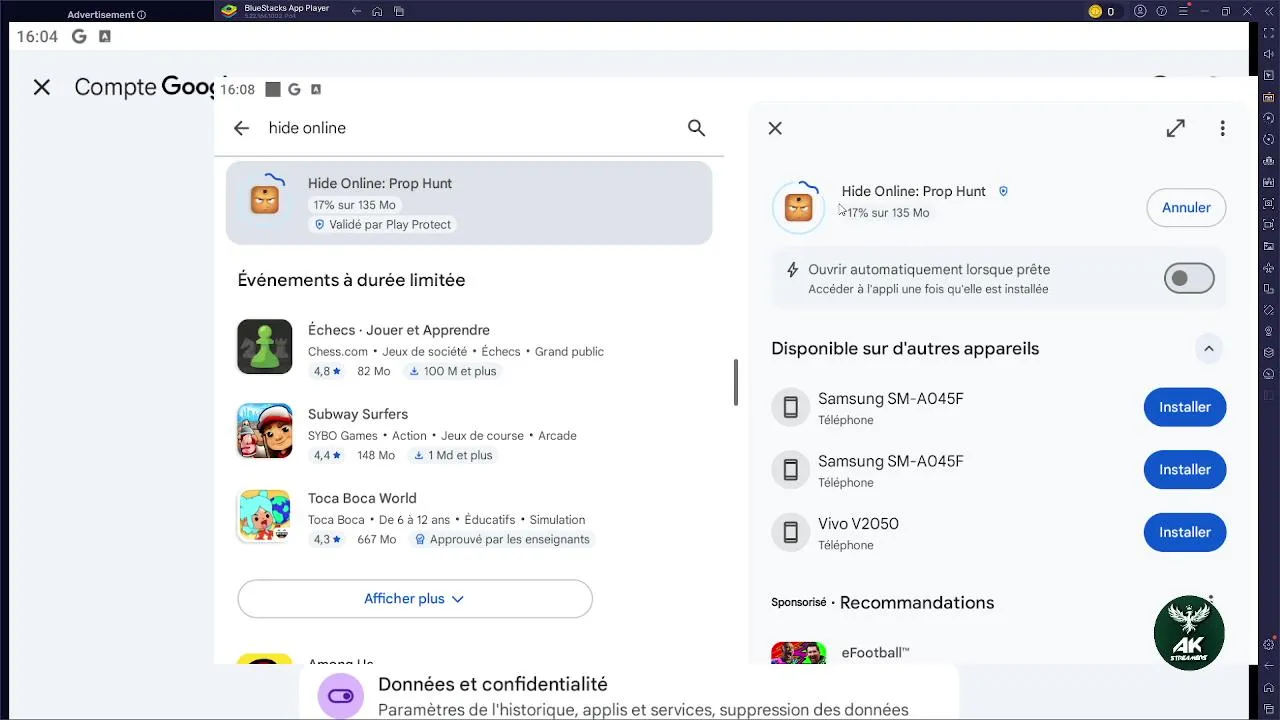The width and height of the screenshot is (1280, 720).
Task: Open Chess.com Échecs app icon
Action: (265, 346)
